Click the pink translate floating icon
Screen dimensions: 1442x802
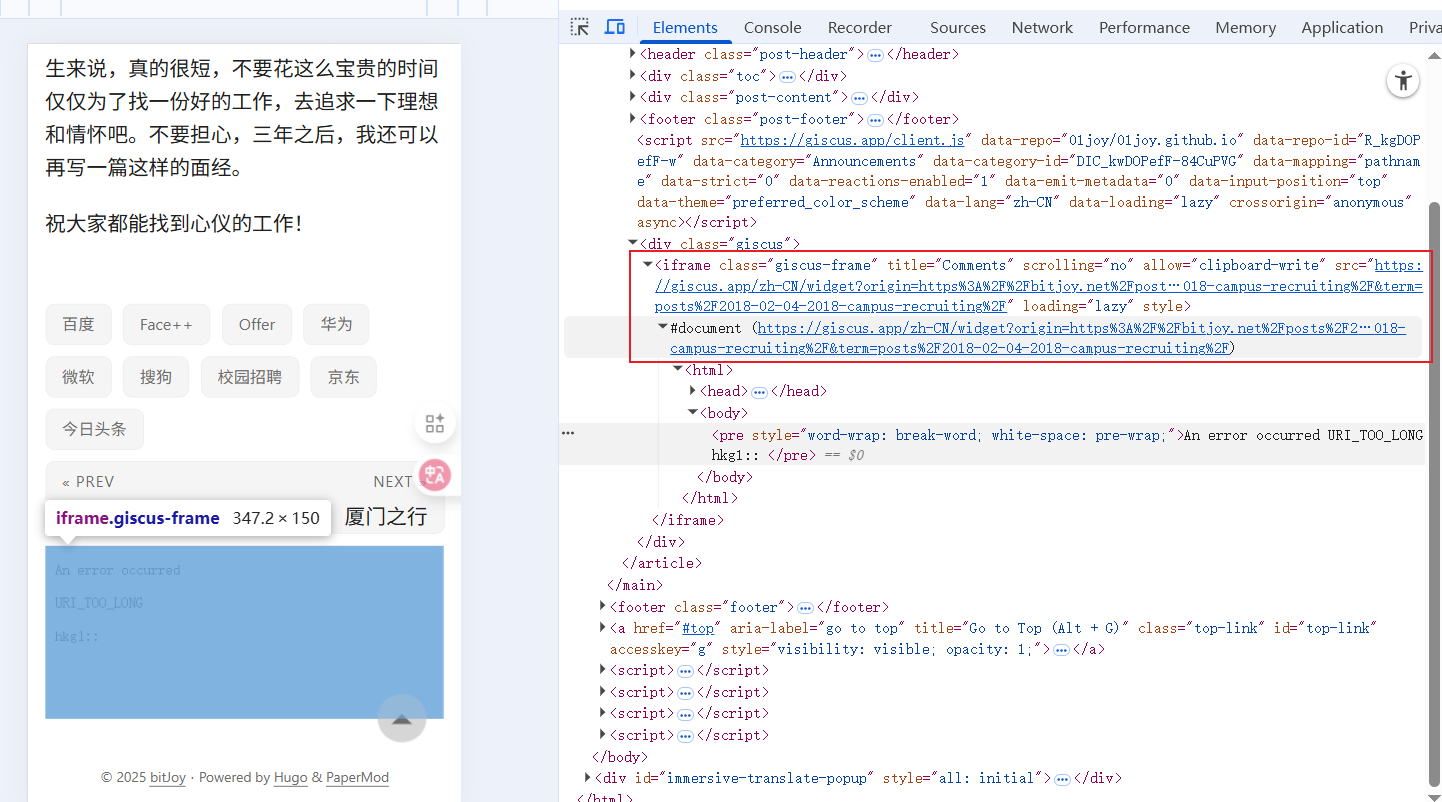click(x=434, y=474)
